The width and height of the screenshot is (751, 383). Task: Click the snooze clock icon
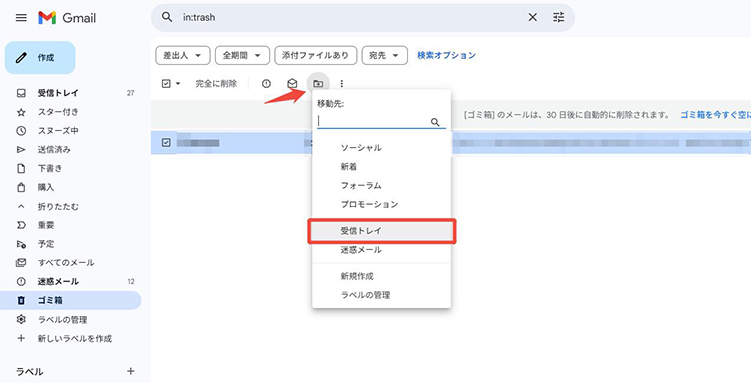tap(21, 131)
